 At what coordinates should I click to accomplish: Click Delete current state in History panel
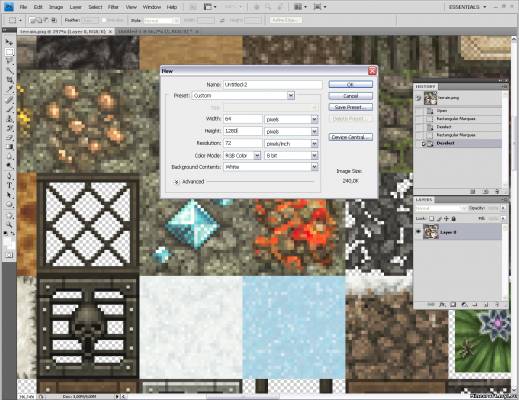point(497,191)
